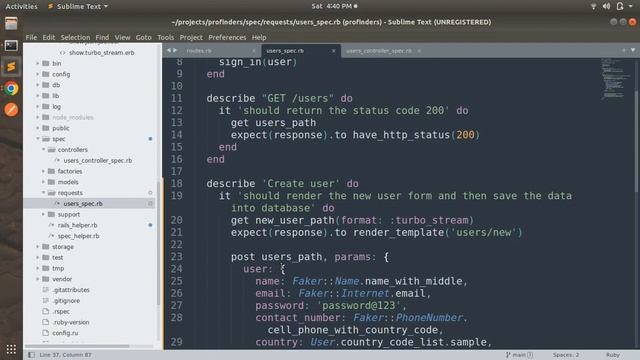
Task: Expand the models folder
Action: pyautogui.click(x=44, y=182)
